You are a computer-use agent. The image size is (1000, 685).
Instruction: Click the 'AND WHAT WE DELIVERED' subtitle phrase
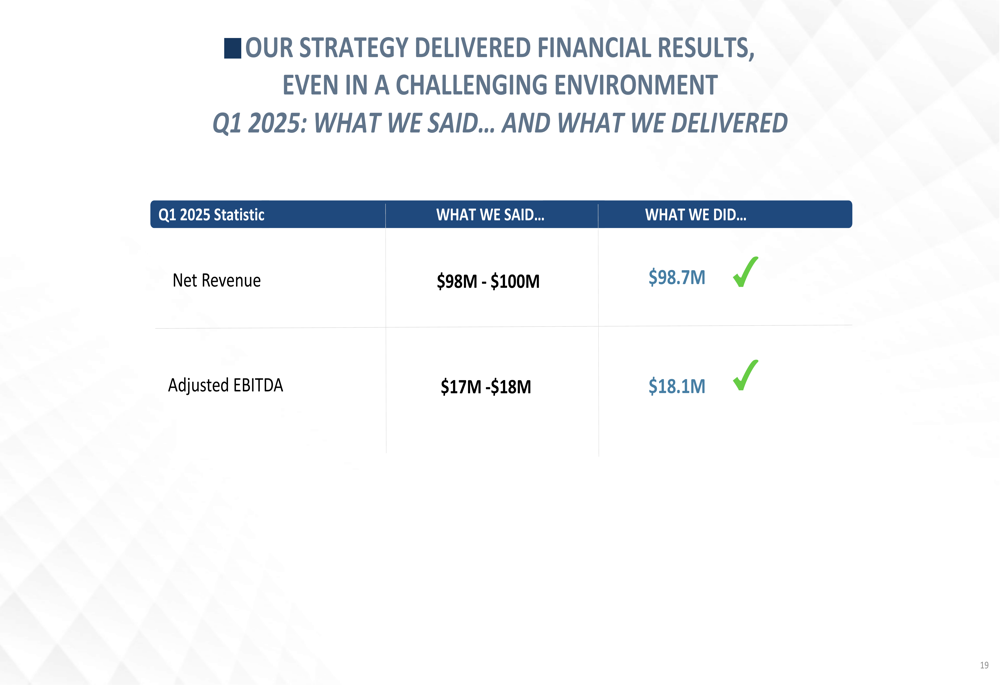tap(645, 123)
